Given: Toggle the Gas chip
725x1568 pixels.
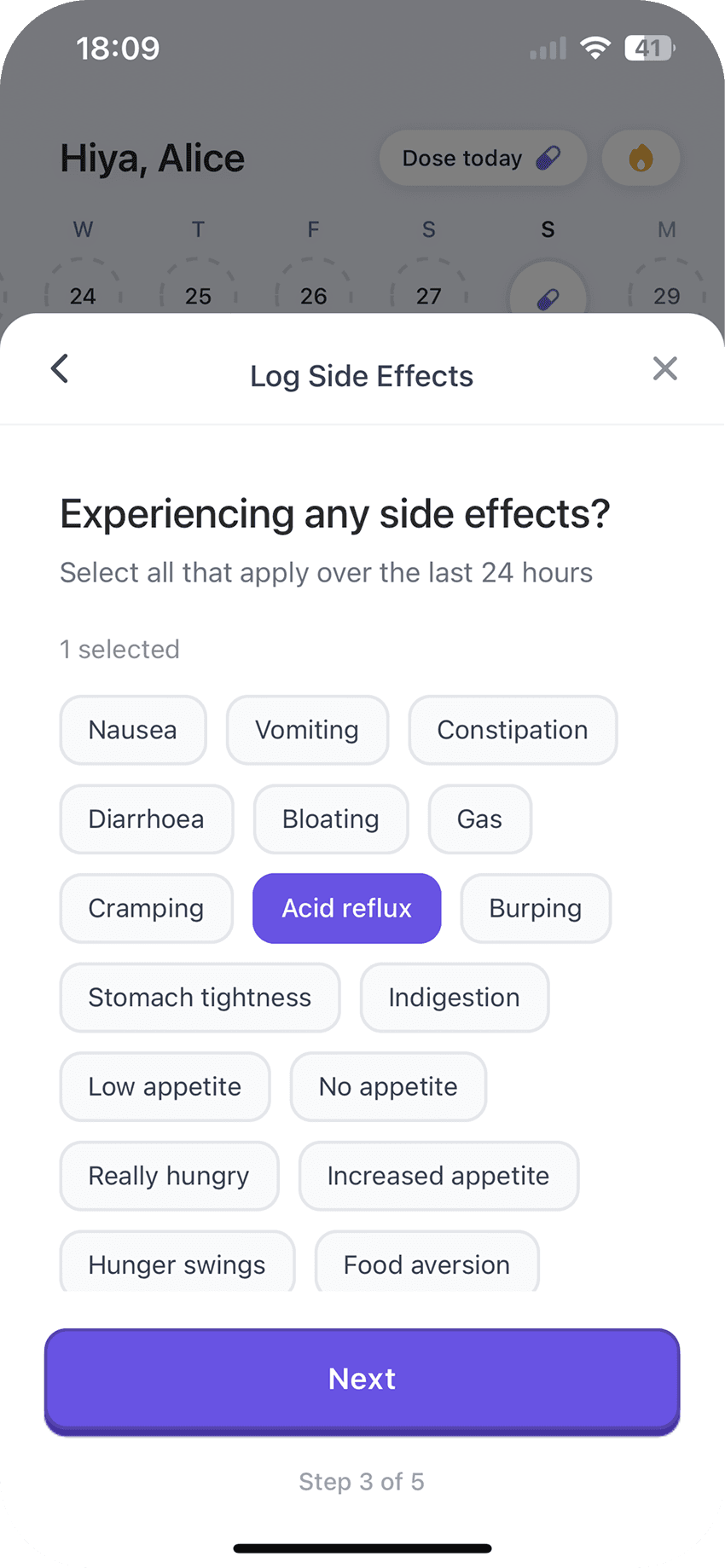Looking at the screenshot, I should click(x=479, y=819).
